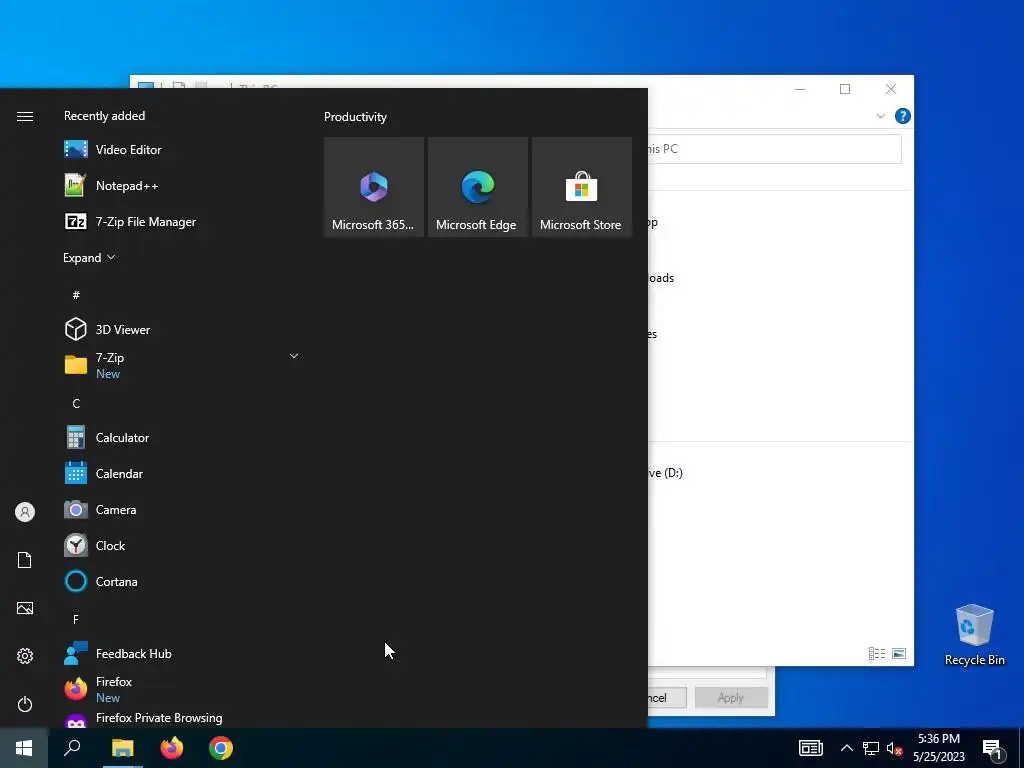Open Pictures from Start sidebar

click(25, 608)
